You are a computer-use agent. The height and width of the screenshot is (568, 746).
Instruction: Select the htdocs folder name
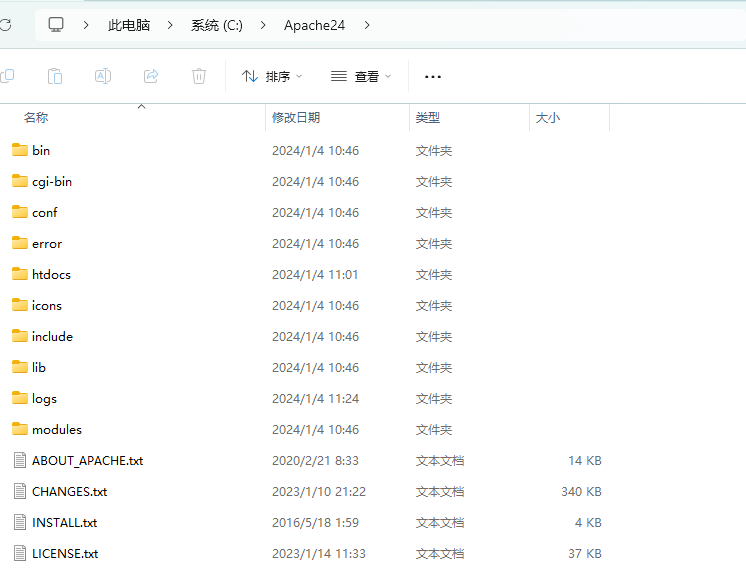point(51,274)
